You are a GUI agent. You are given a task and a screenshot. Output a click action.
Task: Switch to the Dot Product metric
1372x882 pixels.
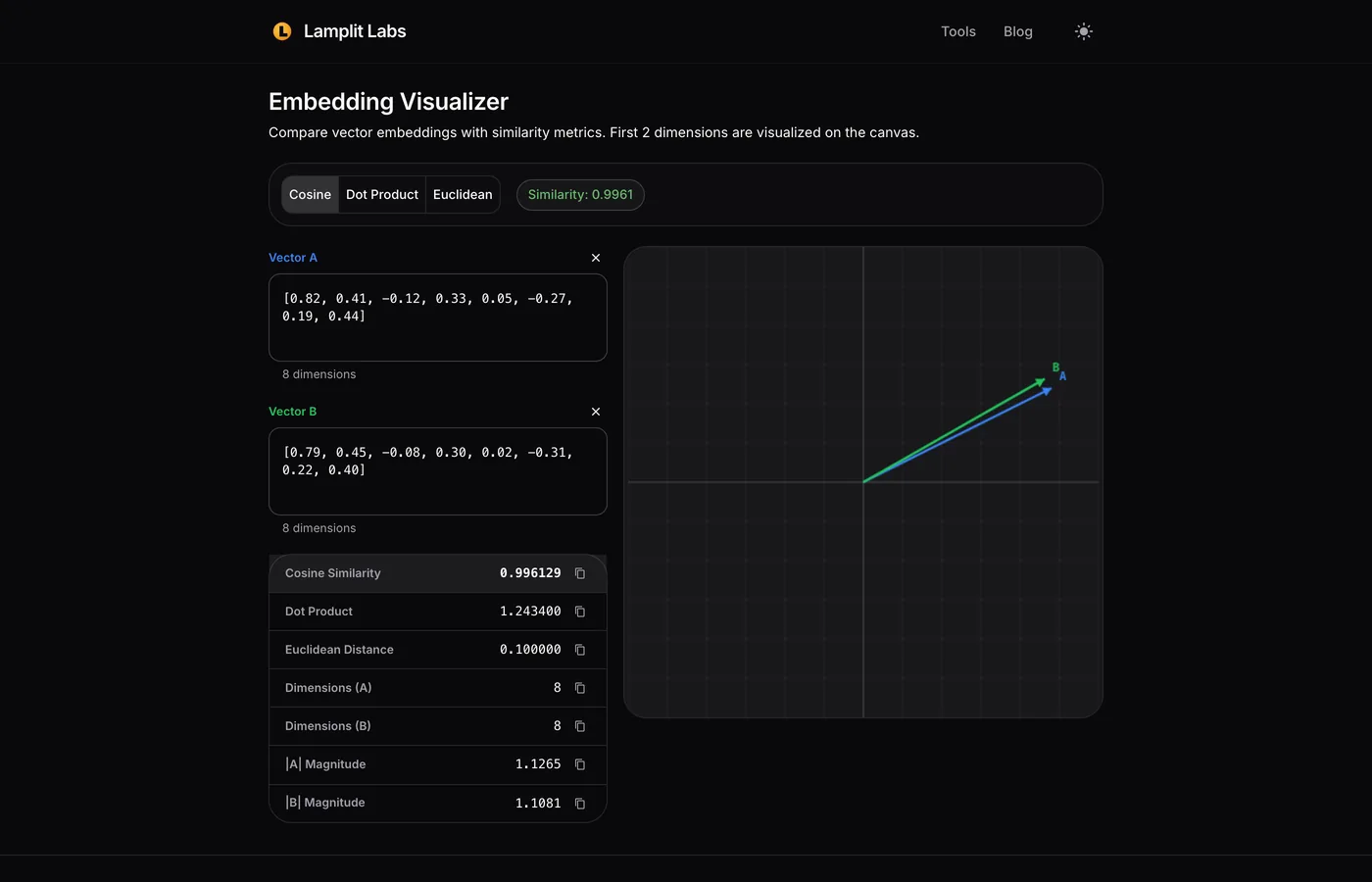[x=382, y=194]
